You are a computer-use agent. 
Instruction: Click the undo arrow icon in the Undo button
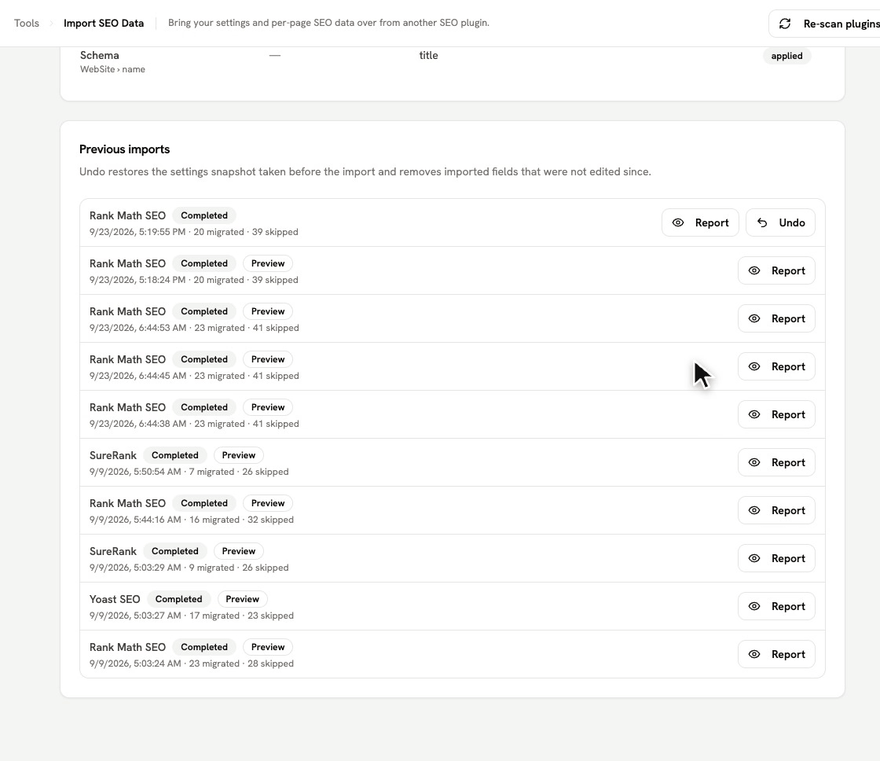tap(762, 223)
